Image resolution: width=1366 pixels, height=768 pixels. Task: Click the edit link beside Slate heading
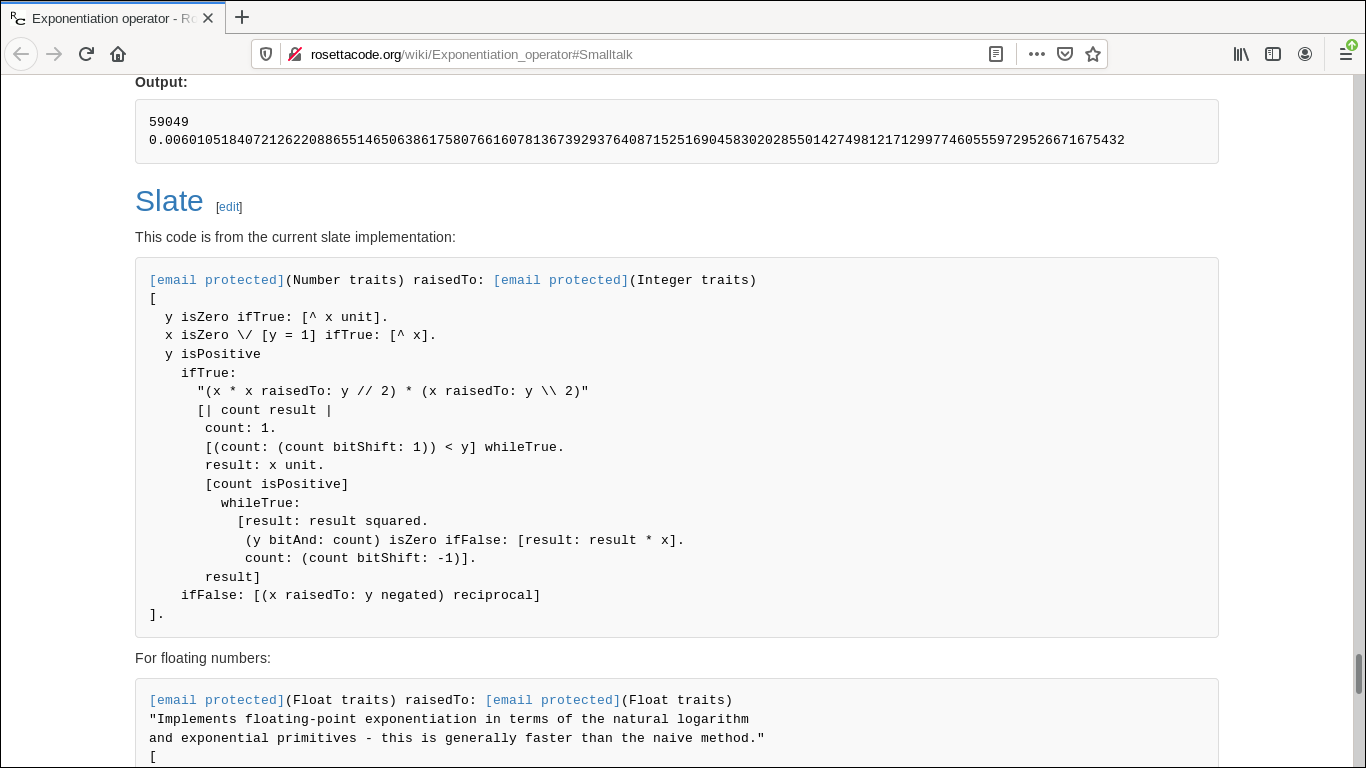[229, 207]
